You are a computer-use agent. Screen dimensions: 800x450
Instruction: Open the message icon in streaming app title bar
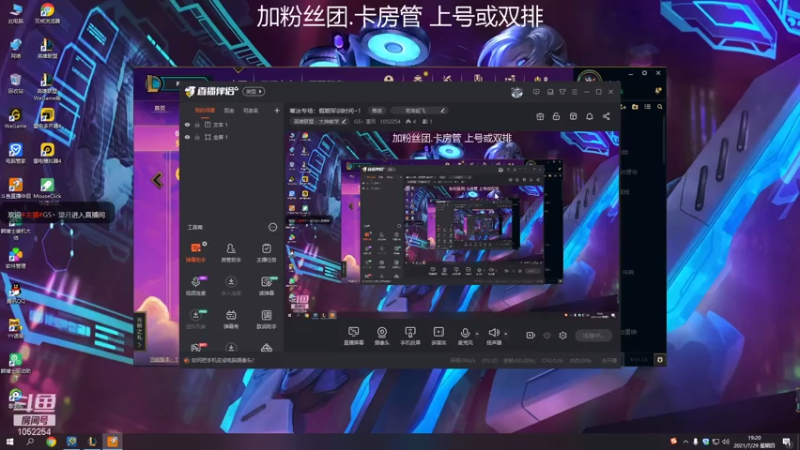[x=536, y=92]
